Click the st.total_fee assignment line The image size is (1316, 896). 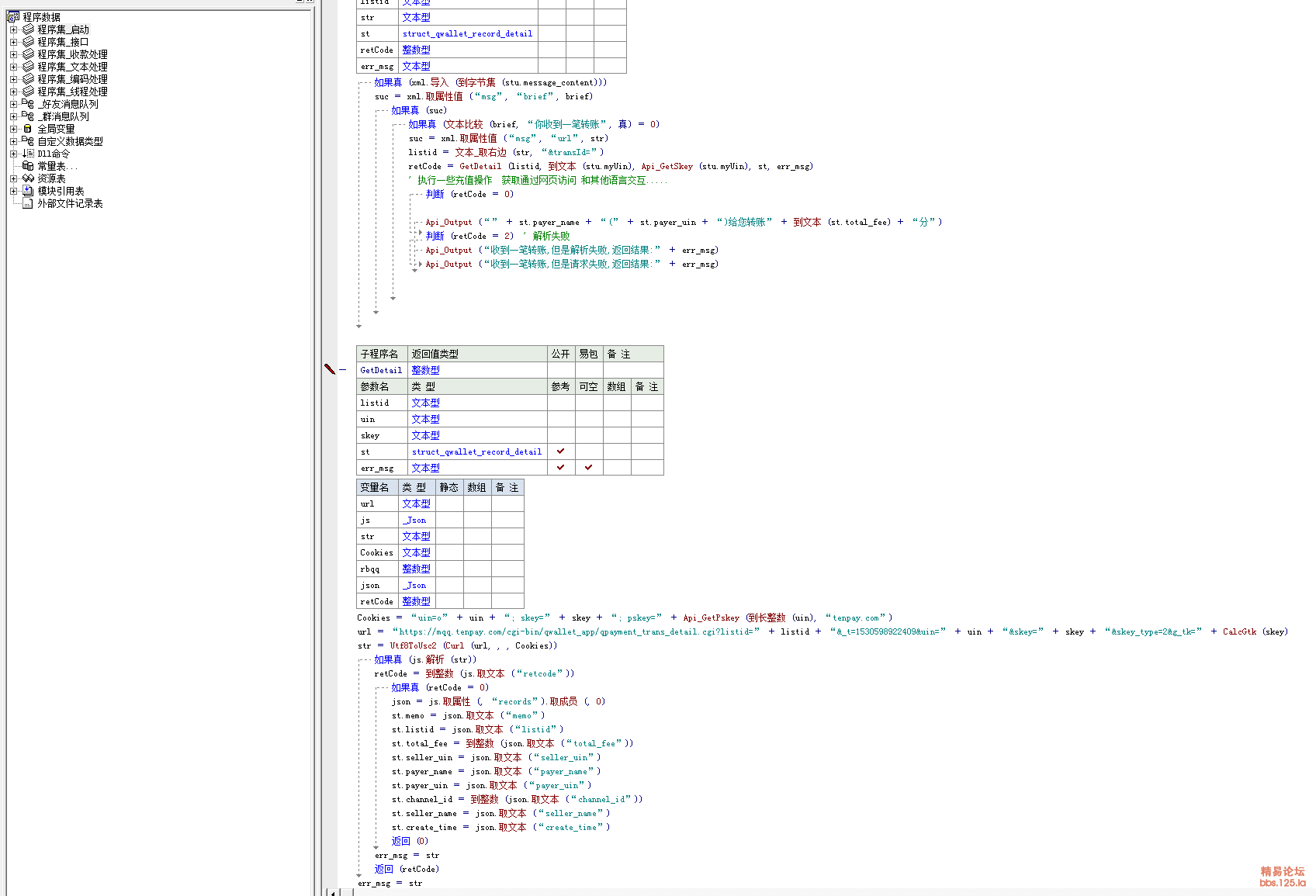tap(512, 743)
